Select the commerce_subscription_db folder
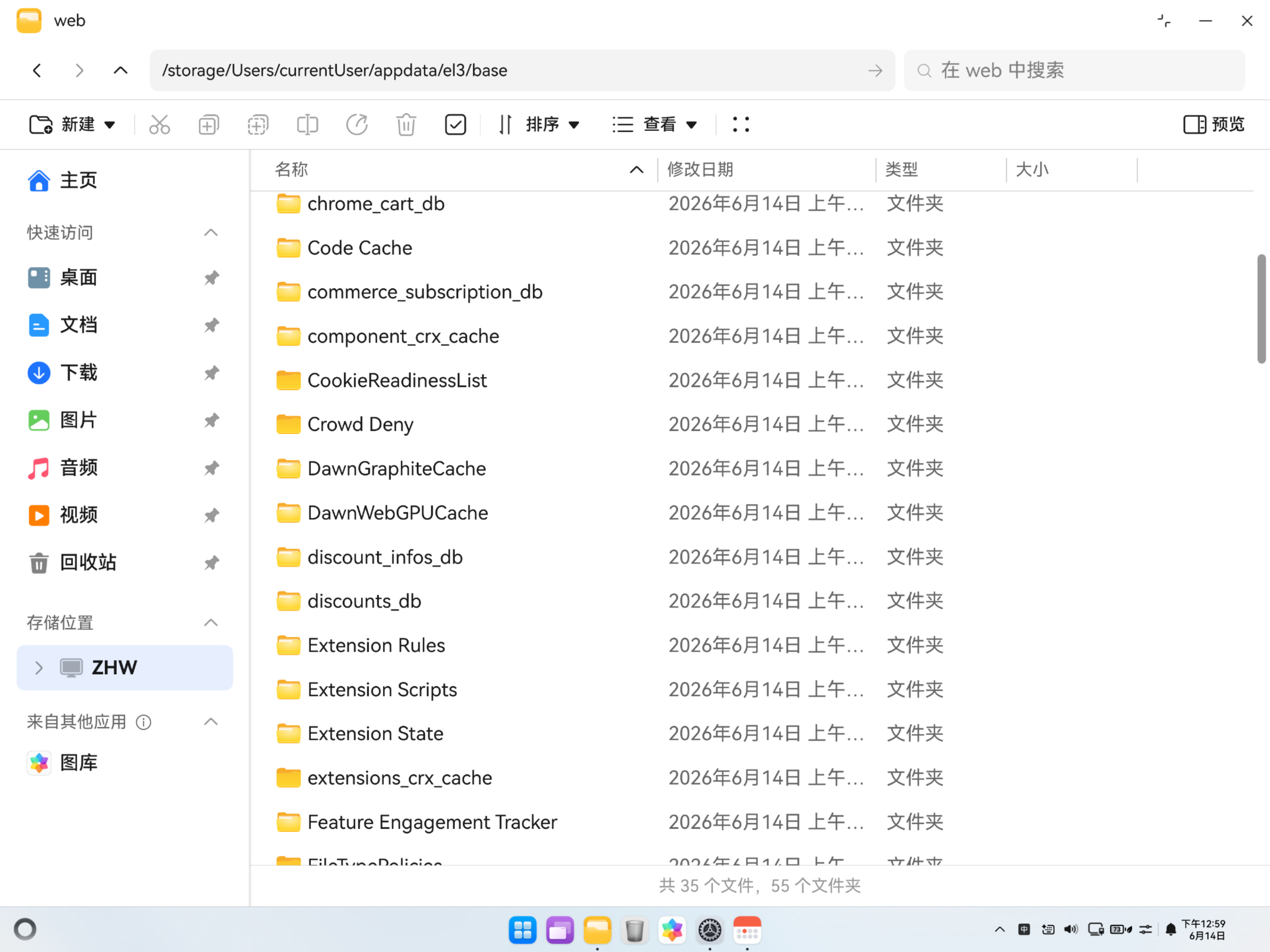Screen dimensions: 1270x952 tap(752, 292)
